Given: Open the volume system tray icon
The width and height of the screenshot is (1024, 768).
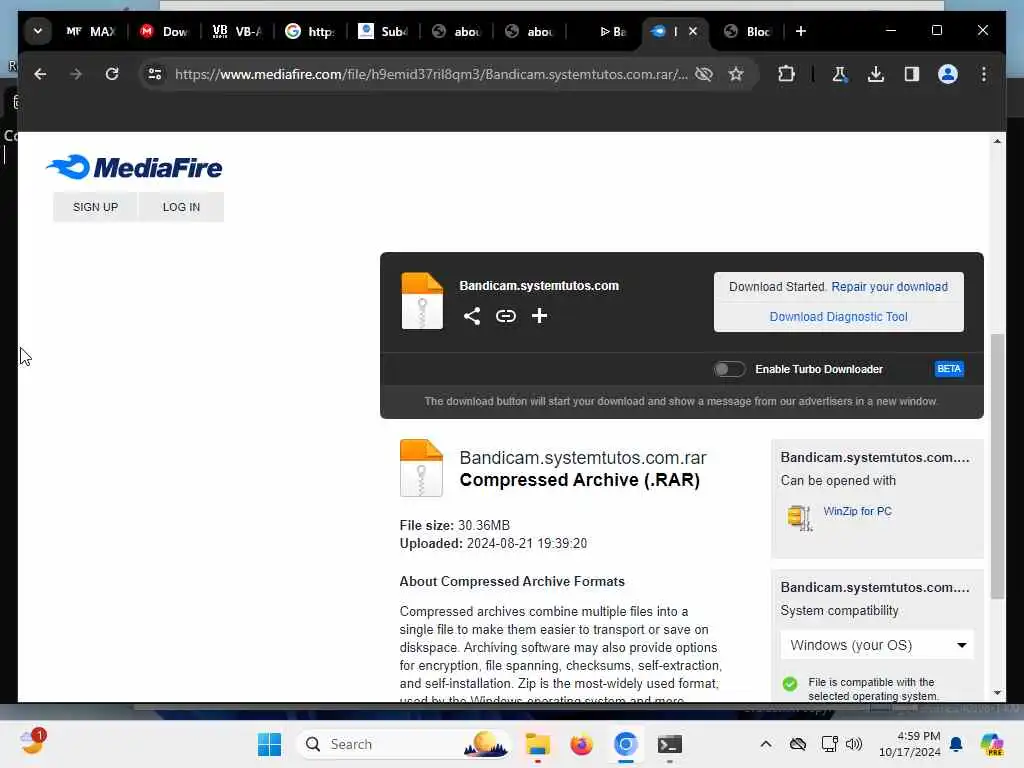Looking at the screenshot, I should pos(854,744).
